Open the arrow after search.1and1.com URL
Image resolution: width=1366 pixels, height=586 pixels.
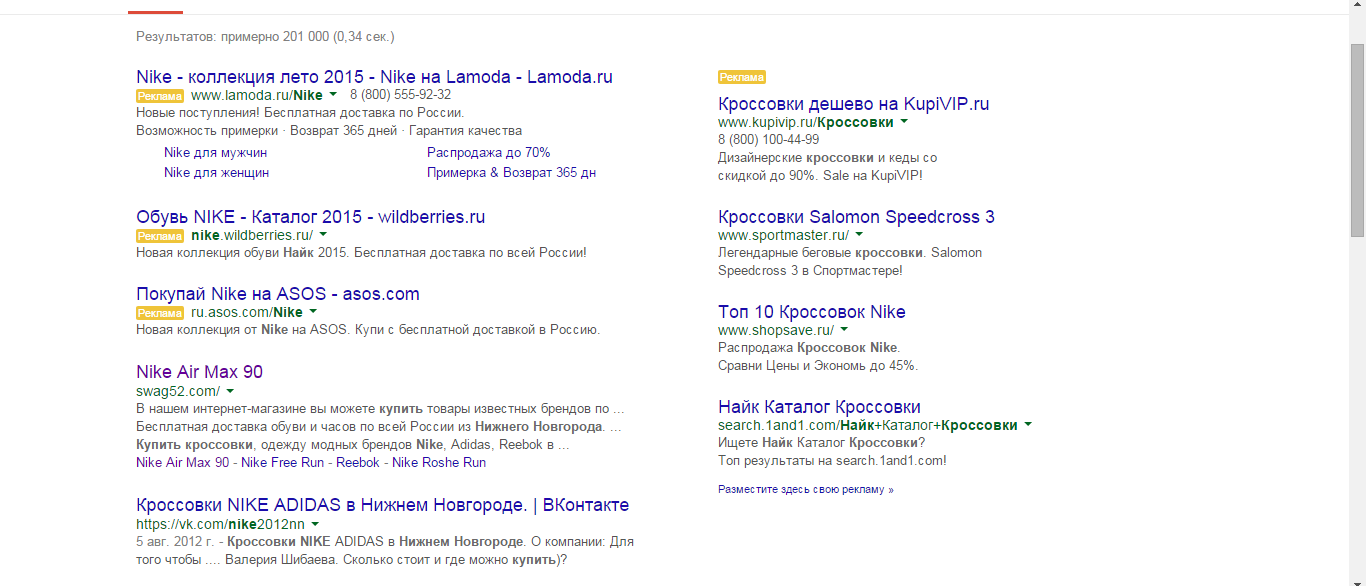click(1028, 425)
